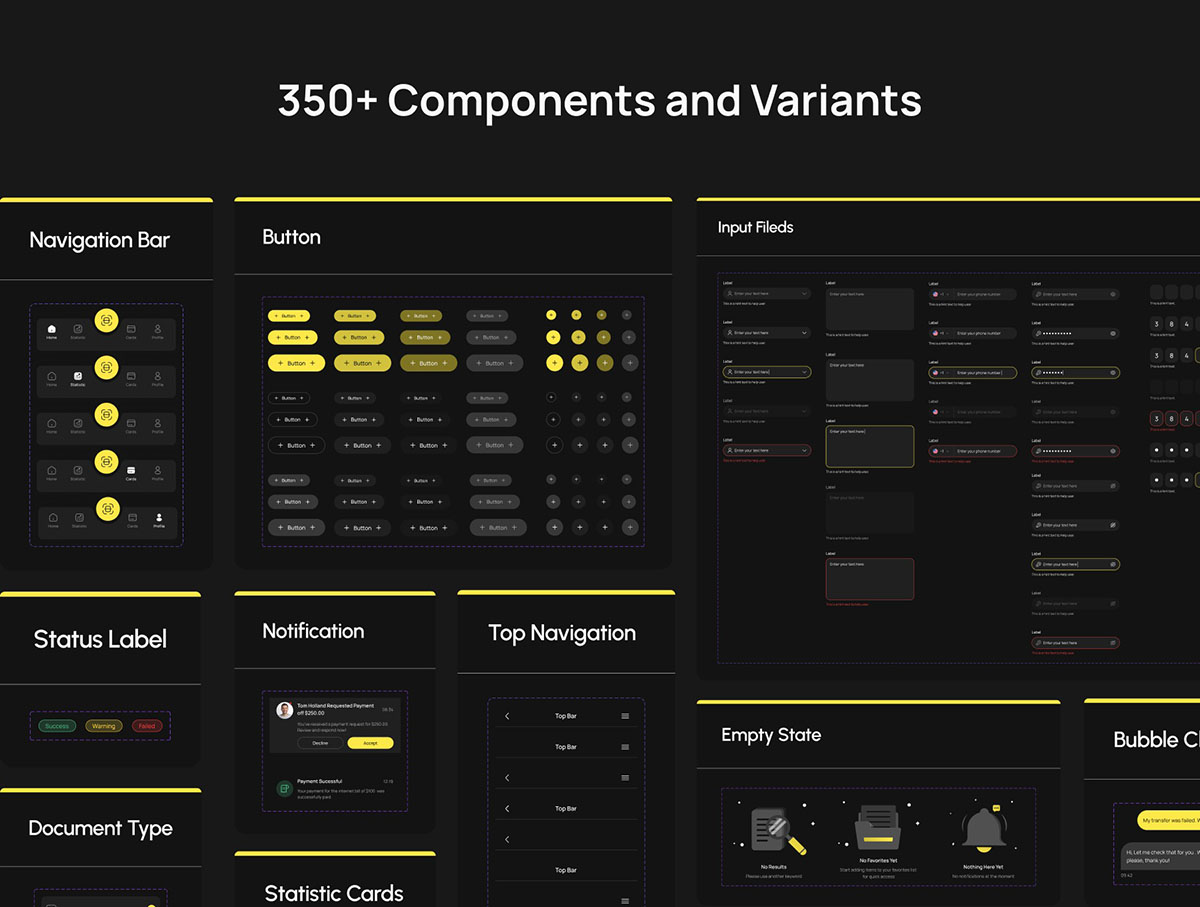Toggle crossed-eye icon in yellow-bordered text field
Image resolution: width=1200 pixels, height=907 pixels.
coord(1113,564)
